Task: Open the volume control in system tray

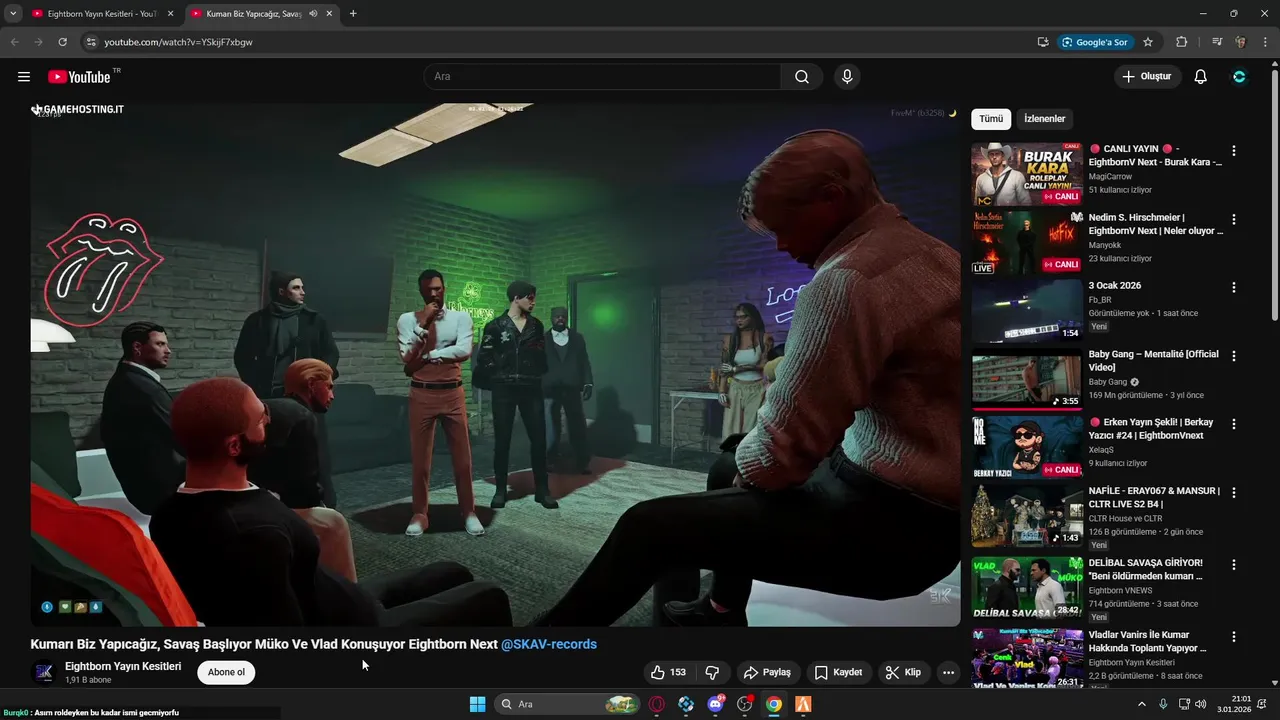Action: [1200, 704]
